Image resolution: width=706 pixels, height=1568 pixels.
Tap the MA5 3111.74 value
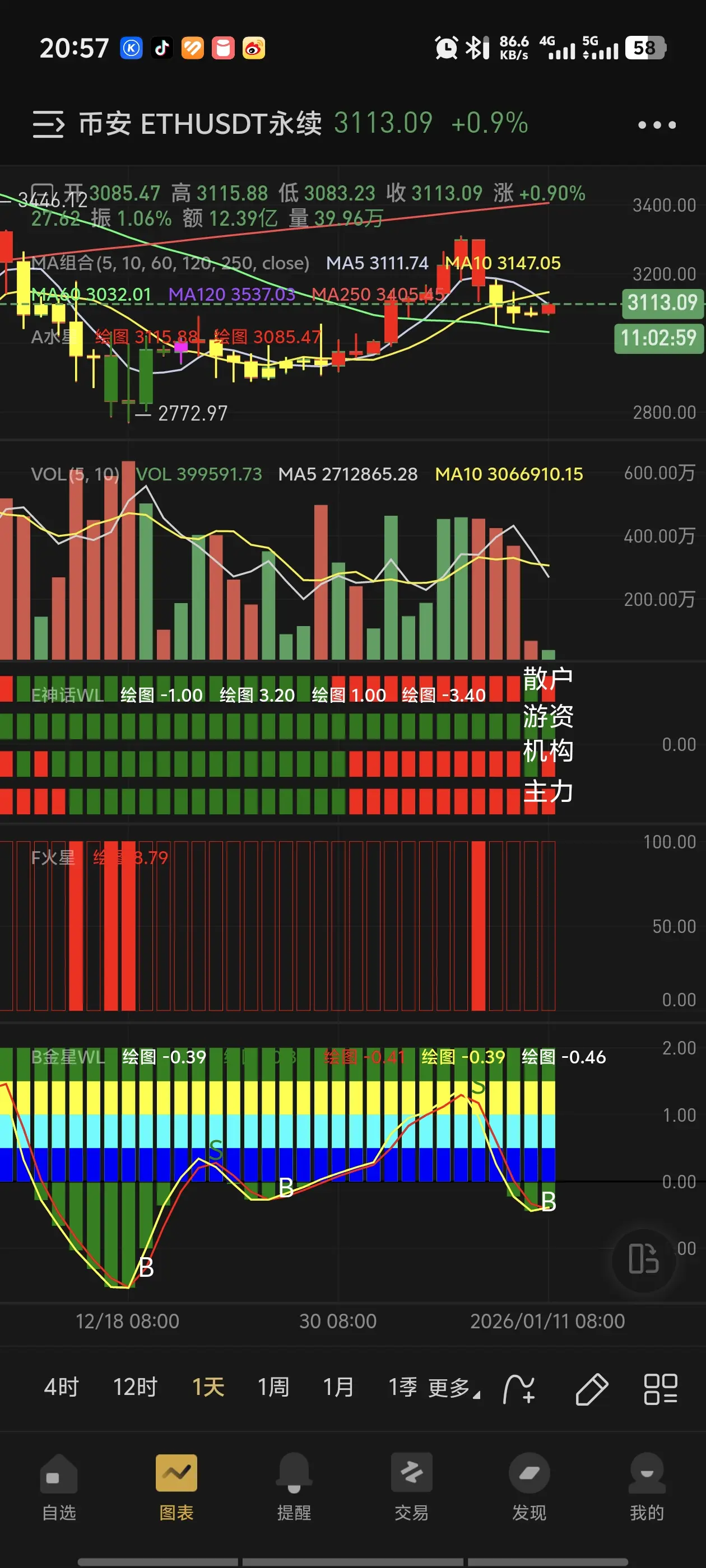click(x=377, y=263)
